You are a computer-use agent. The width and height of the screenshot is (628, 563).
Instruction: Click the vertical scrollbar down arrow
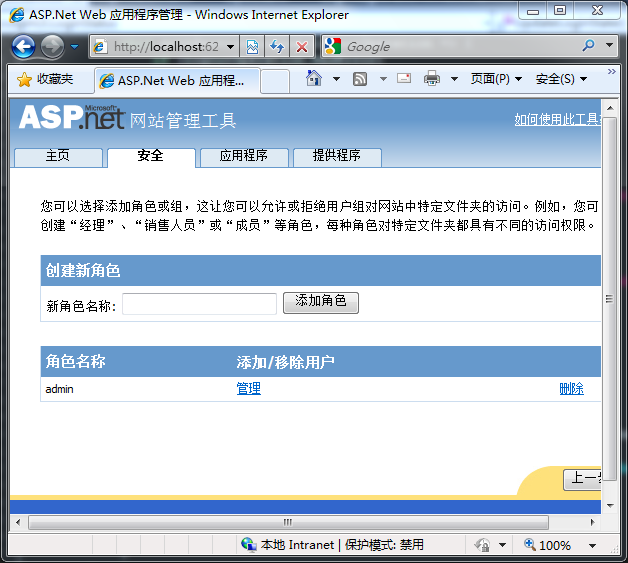(x=610, y=505)
